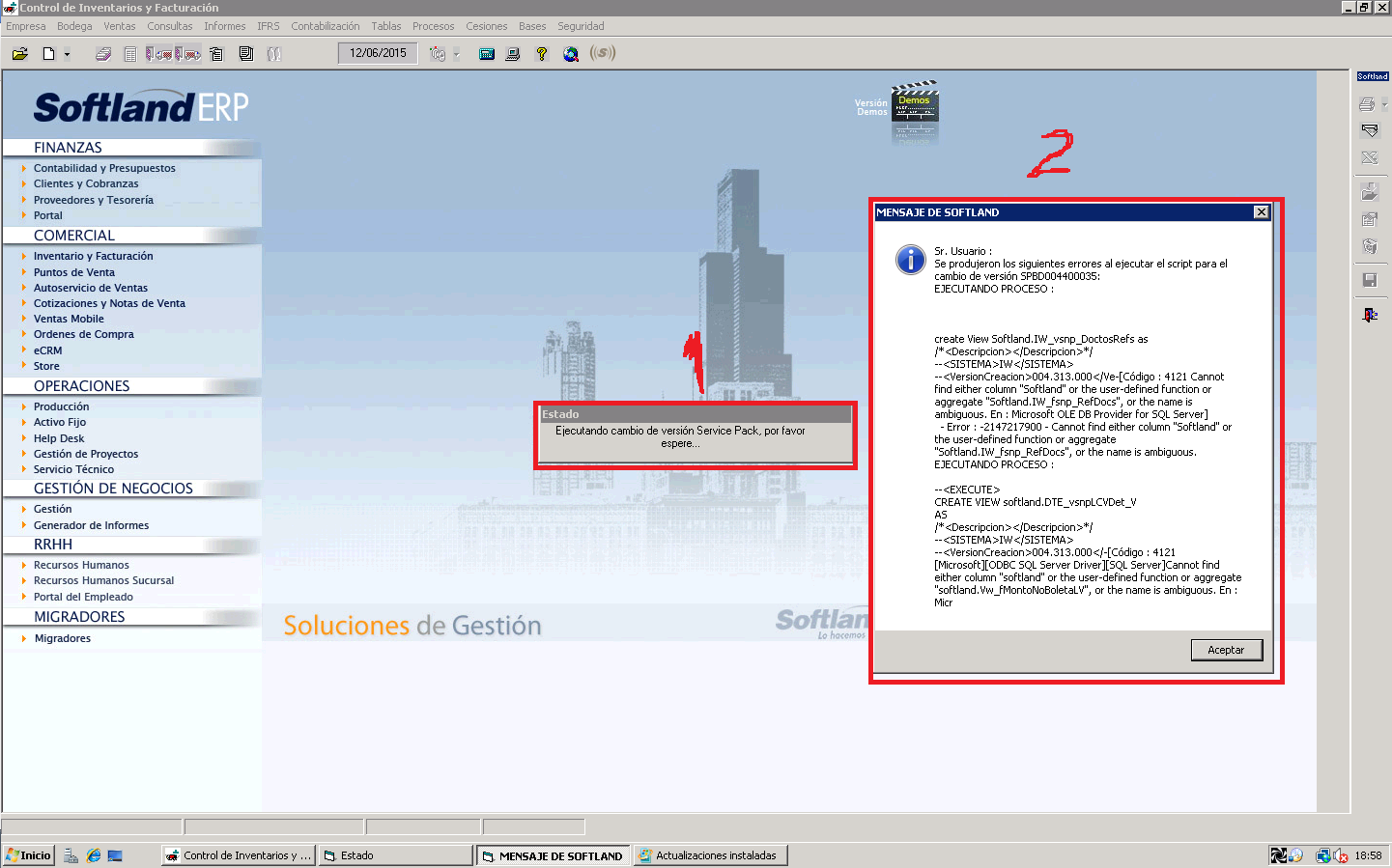Open Recursos Humanos Sucursal link

104,580
